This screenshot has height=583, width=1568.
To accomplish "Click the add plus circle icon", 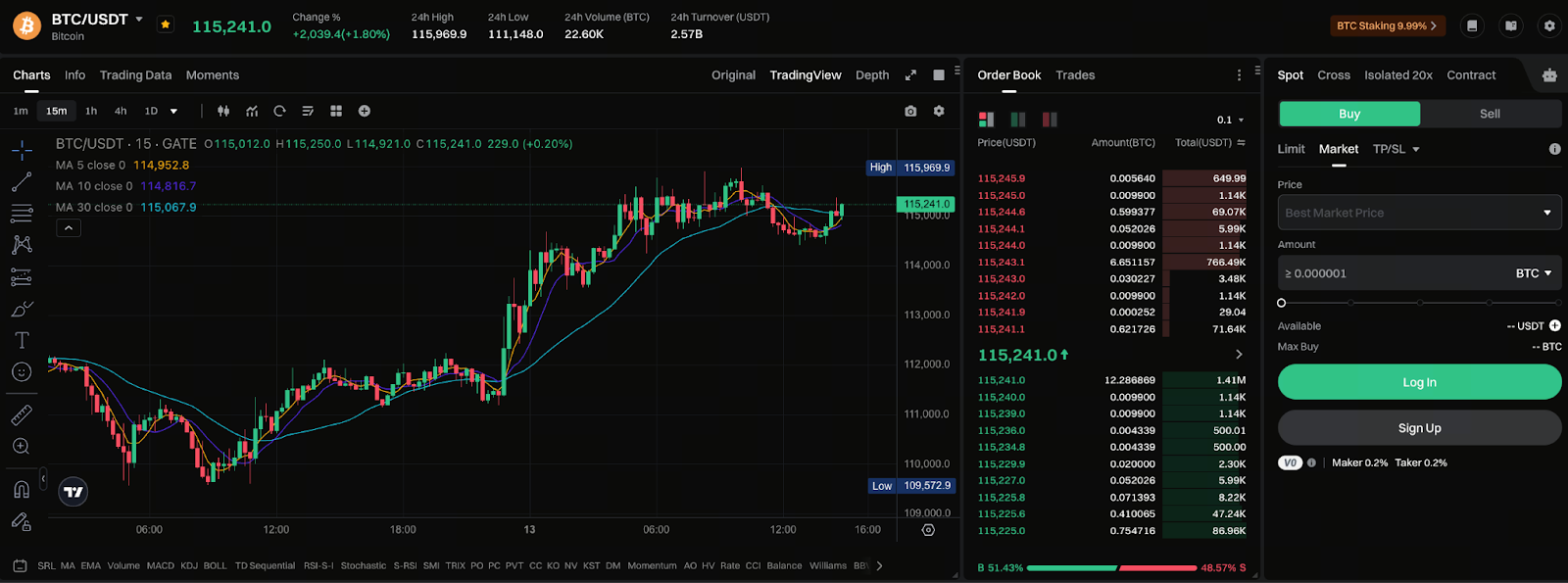I will coord(365,111).
